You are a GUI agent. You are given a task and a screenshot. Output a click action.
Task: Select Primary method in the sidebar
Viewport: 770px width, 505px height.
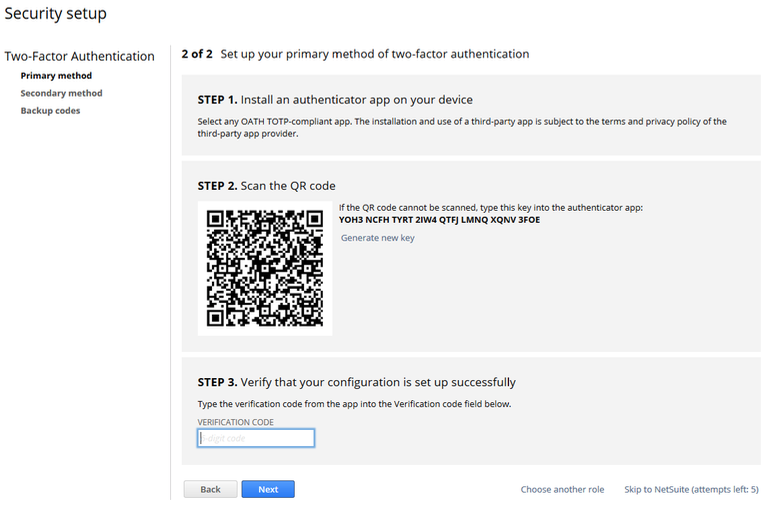[x=56, y=76]
